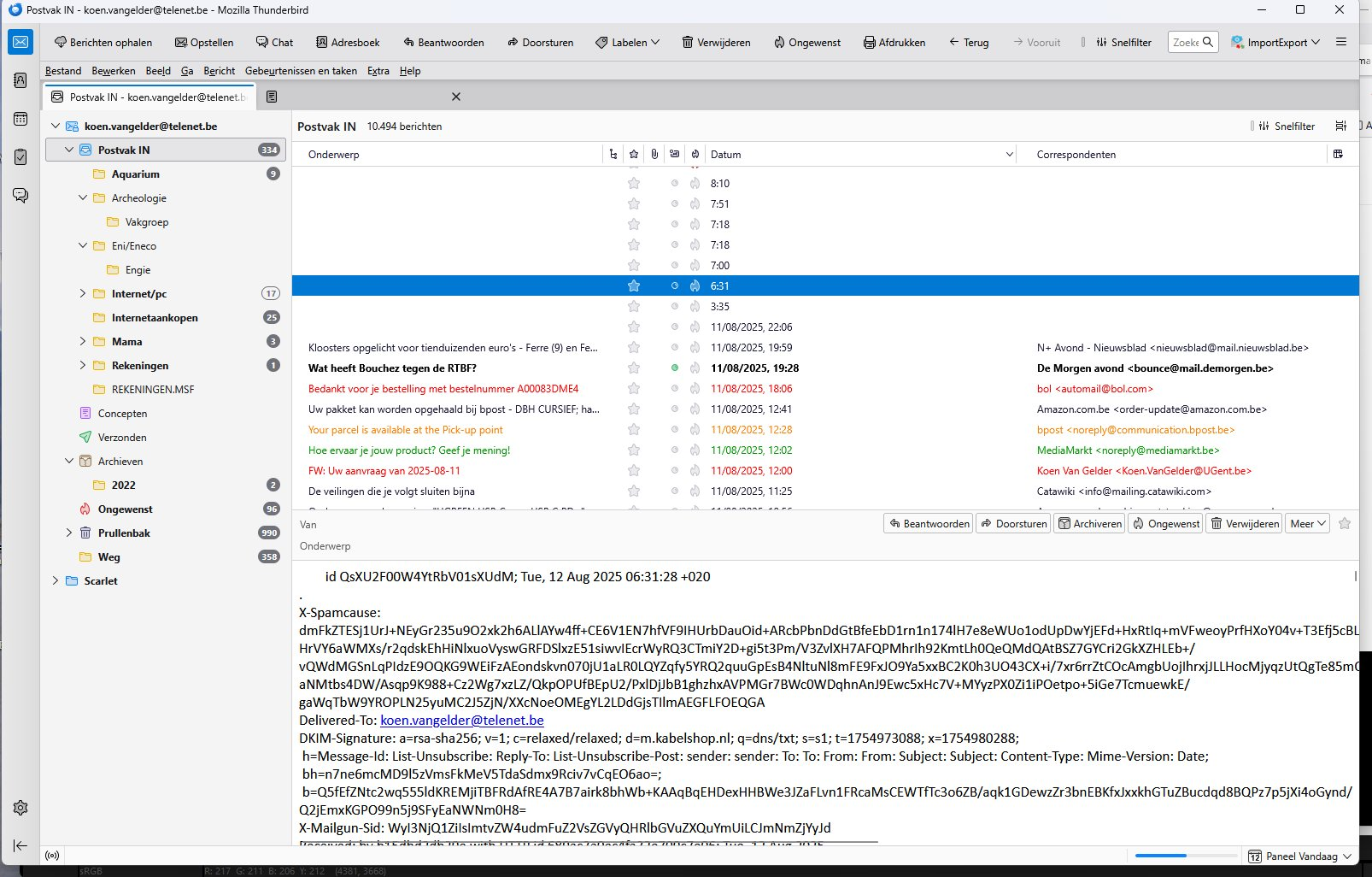Open message list display options icon
Viewport: 1372px width, 877px height.
1341,127
